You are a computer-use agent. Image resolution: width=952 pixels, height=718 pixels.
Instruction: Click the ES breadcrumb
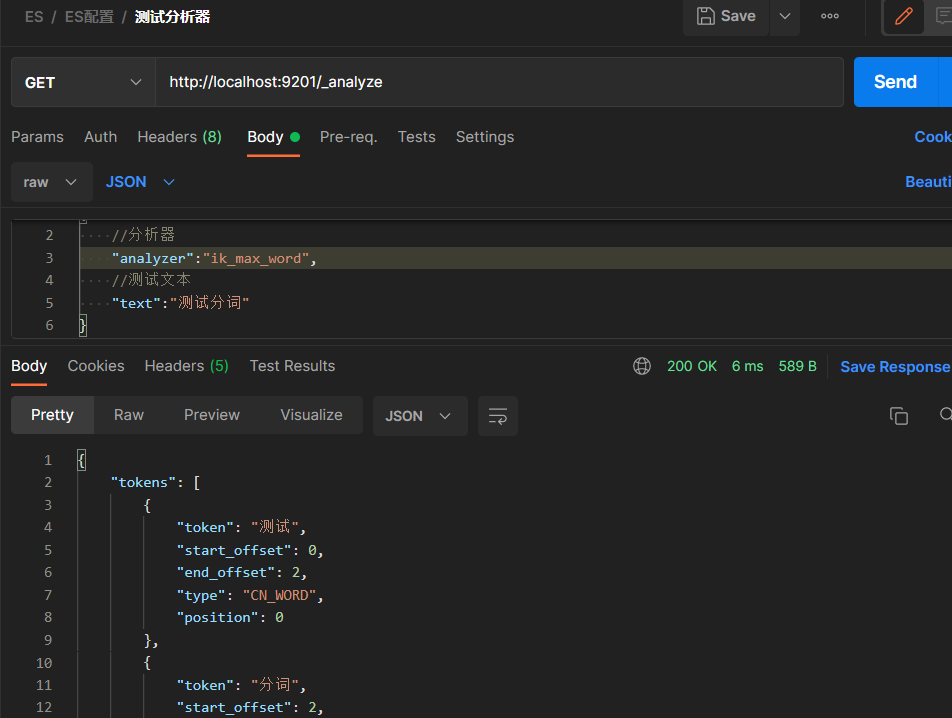point(34,17)
